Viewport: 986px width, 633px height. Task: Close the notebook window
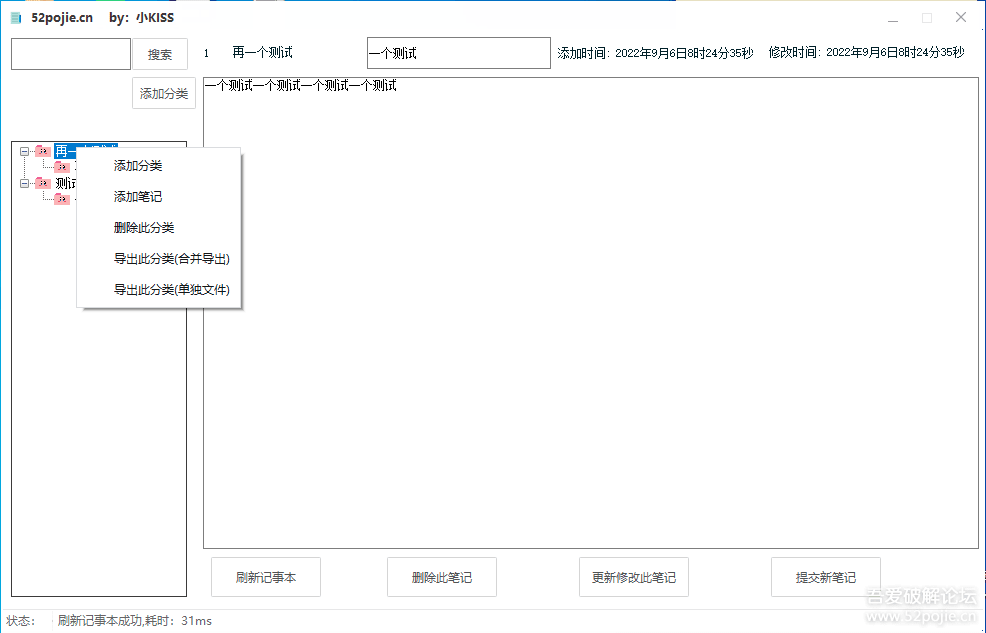961,18
